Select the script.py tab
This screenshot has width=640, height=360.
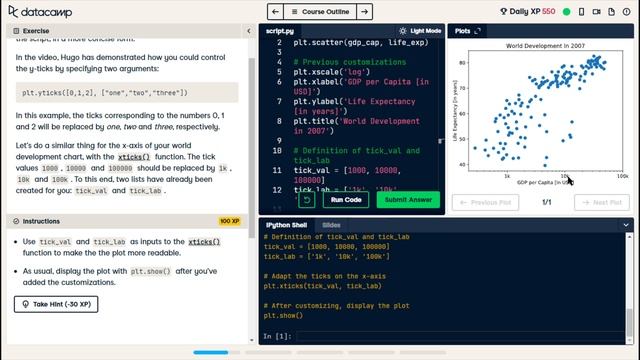tap(280, 31)
